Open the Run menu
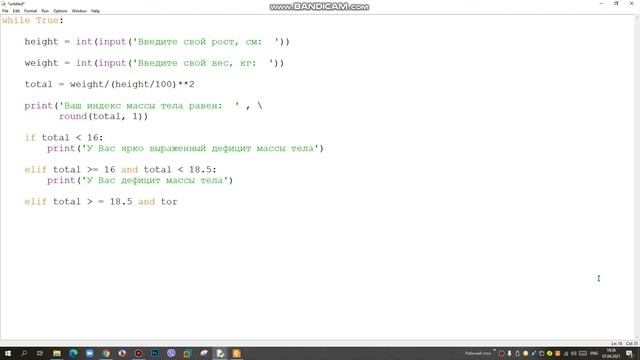 (x=45, y=11)
